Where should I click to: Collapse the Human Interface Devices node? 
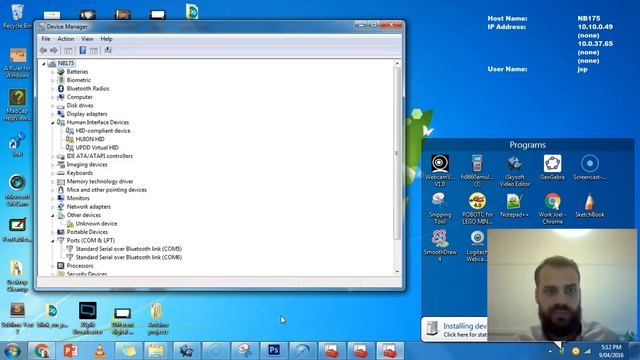[x=53, y=122]
